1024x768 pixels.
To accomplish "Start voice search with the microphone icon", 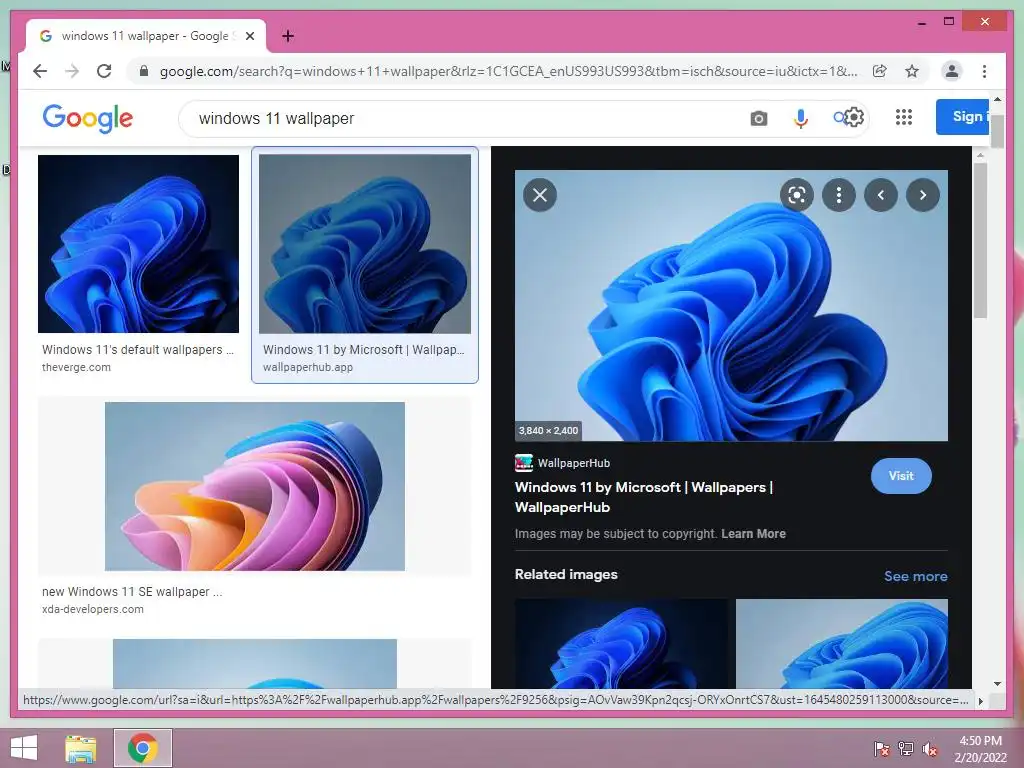I will point(801,118).
